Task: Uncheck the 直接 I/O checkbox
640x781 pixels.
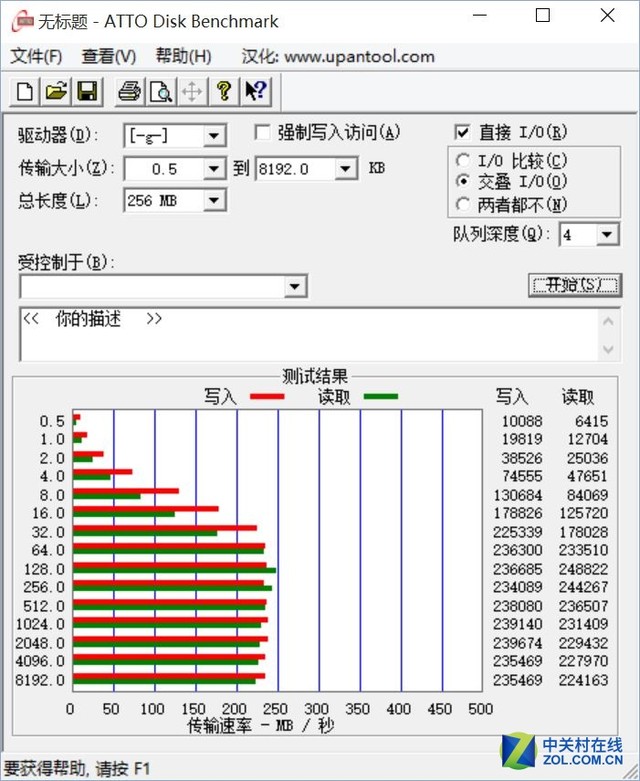Action: click(x=462, y=132)
